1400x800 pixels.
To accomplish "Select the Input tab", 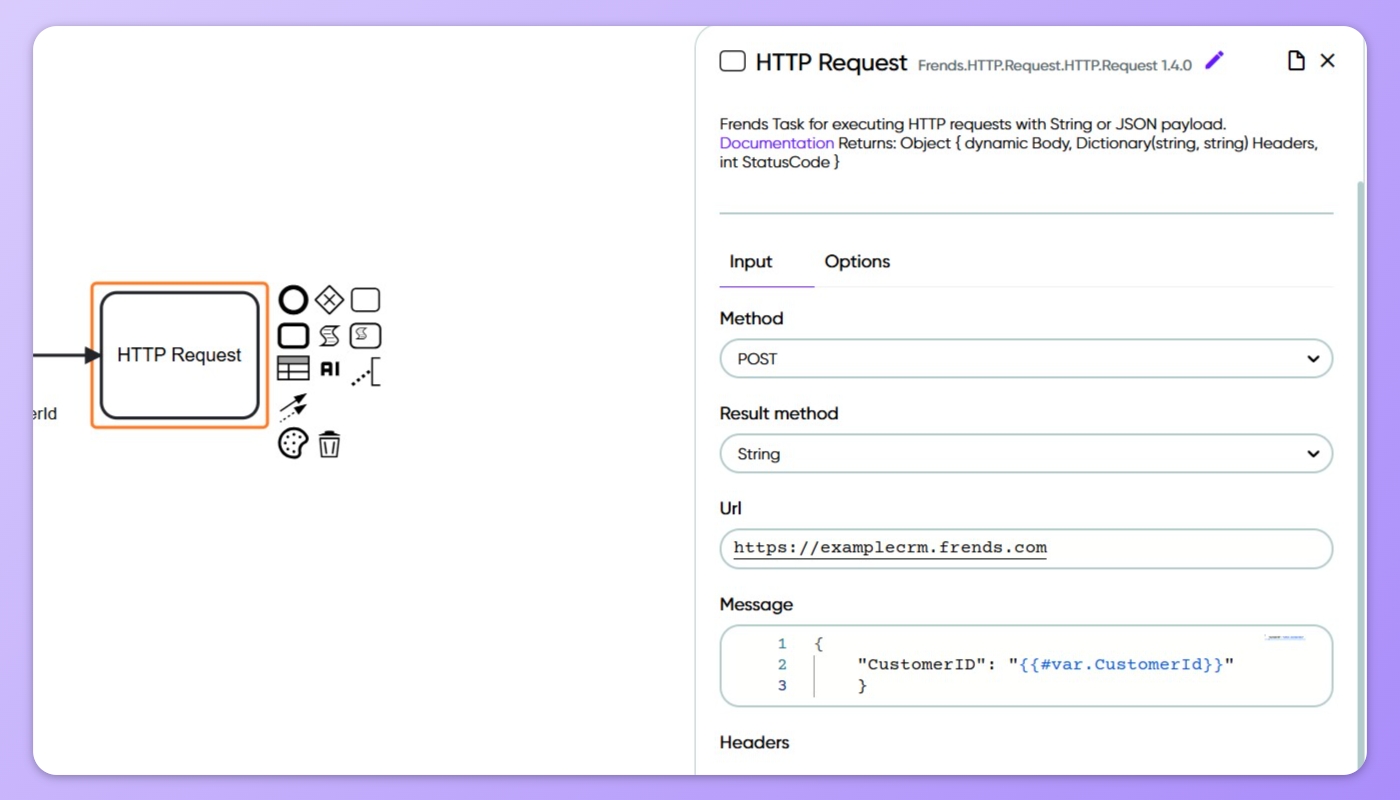I will point(751,262).
